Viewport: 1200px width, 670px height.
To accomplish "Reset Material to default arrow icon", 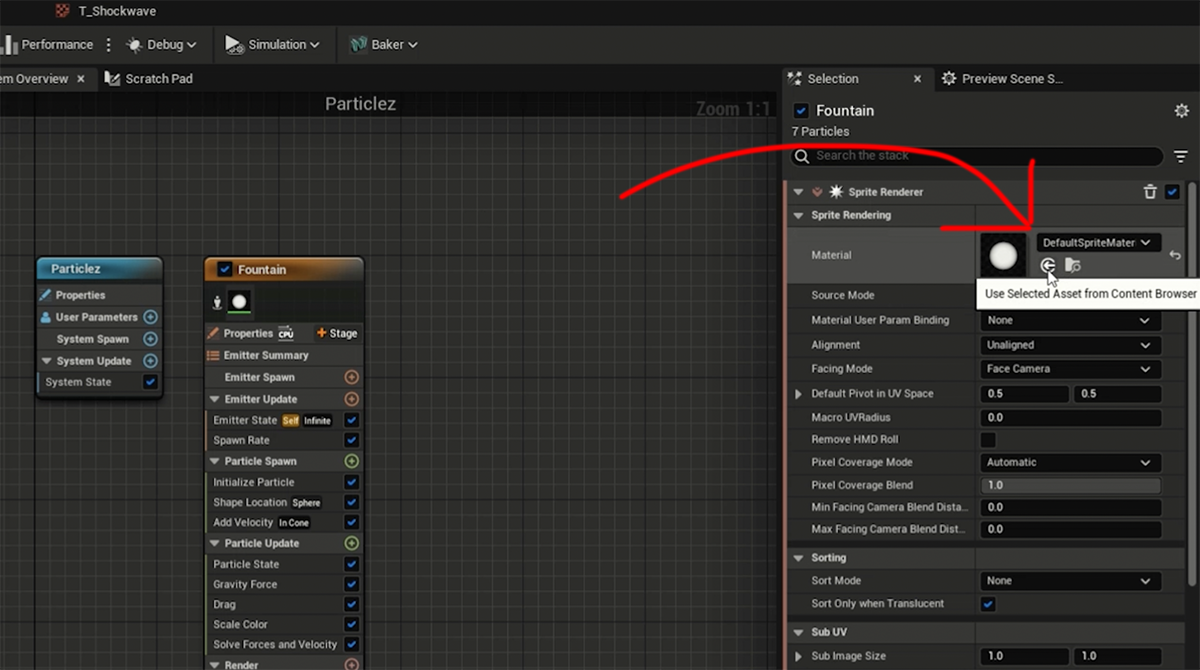I will [x=1175, y=256].
